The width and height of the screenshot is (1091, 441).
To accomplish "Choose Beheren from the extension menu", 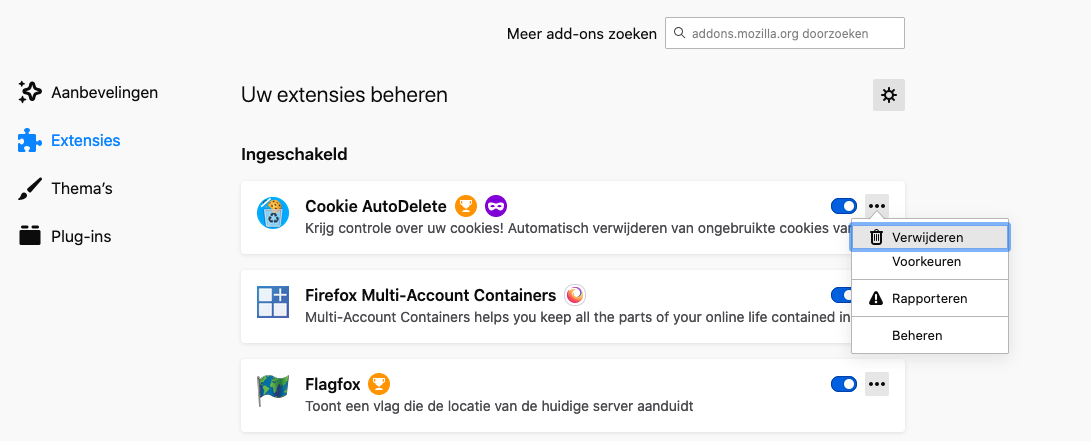I will (917, 335).
